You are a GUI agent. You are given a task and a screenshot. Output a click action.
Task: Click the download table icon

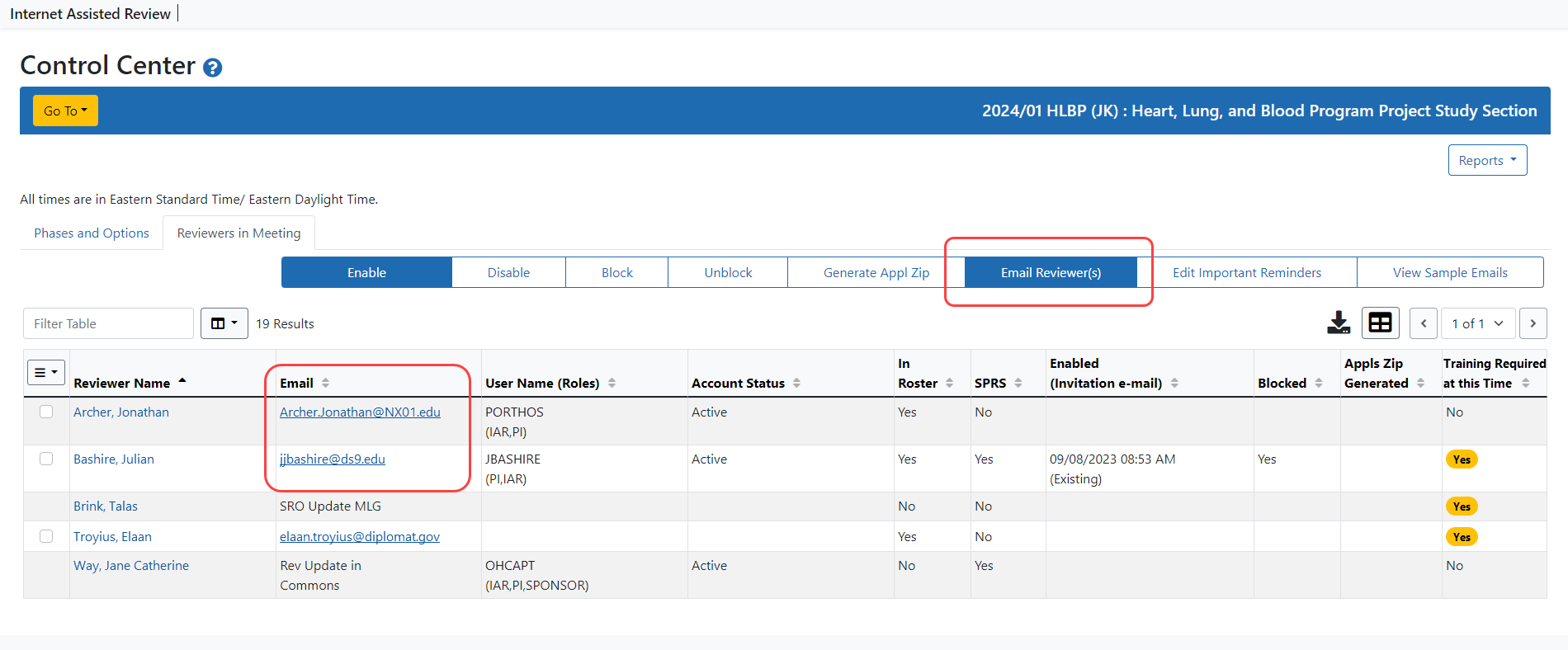click(1339, 323)
